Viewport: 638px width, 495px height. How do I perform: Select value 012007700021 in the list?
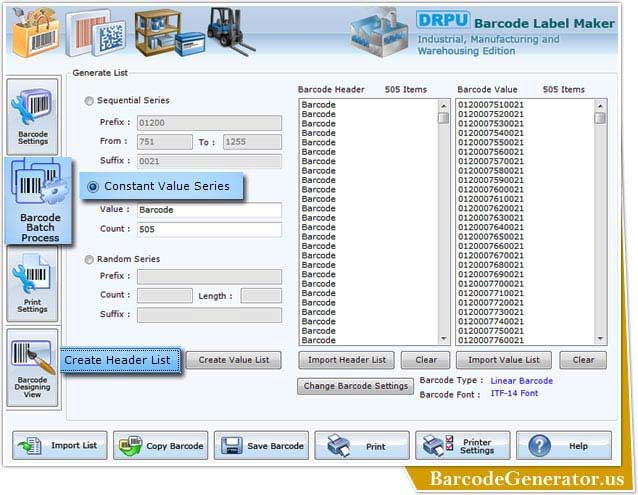pos(491,284)
